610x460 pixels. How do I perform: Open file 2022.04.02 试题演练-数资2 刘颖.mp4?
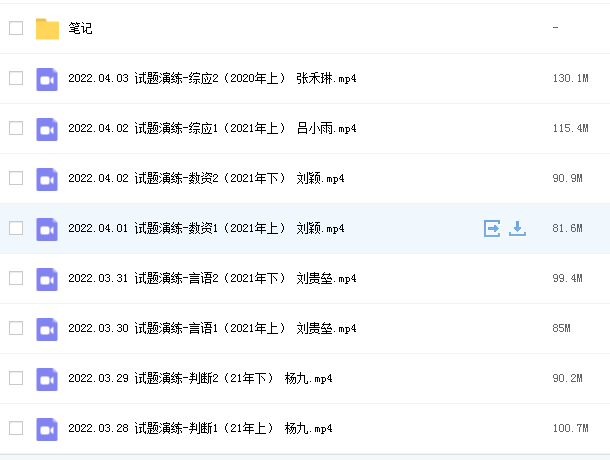point(206,178)
